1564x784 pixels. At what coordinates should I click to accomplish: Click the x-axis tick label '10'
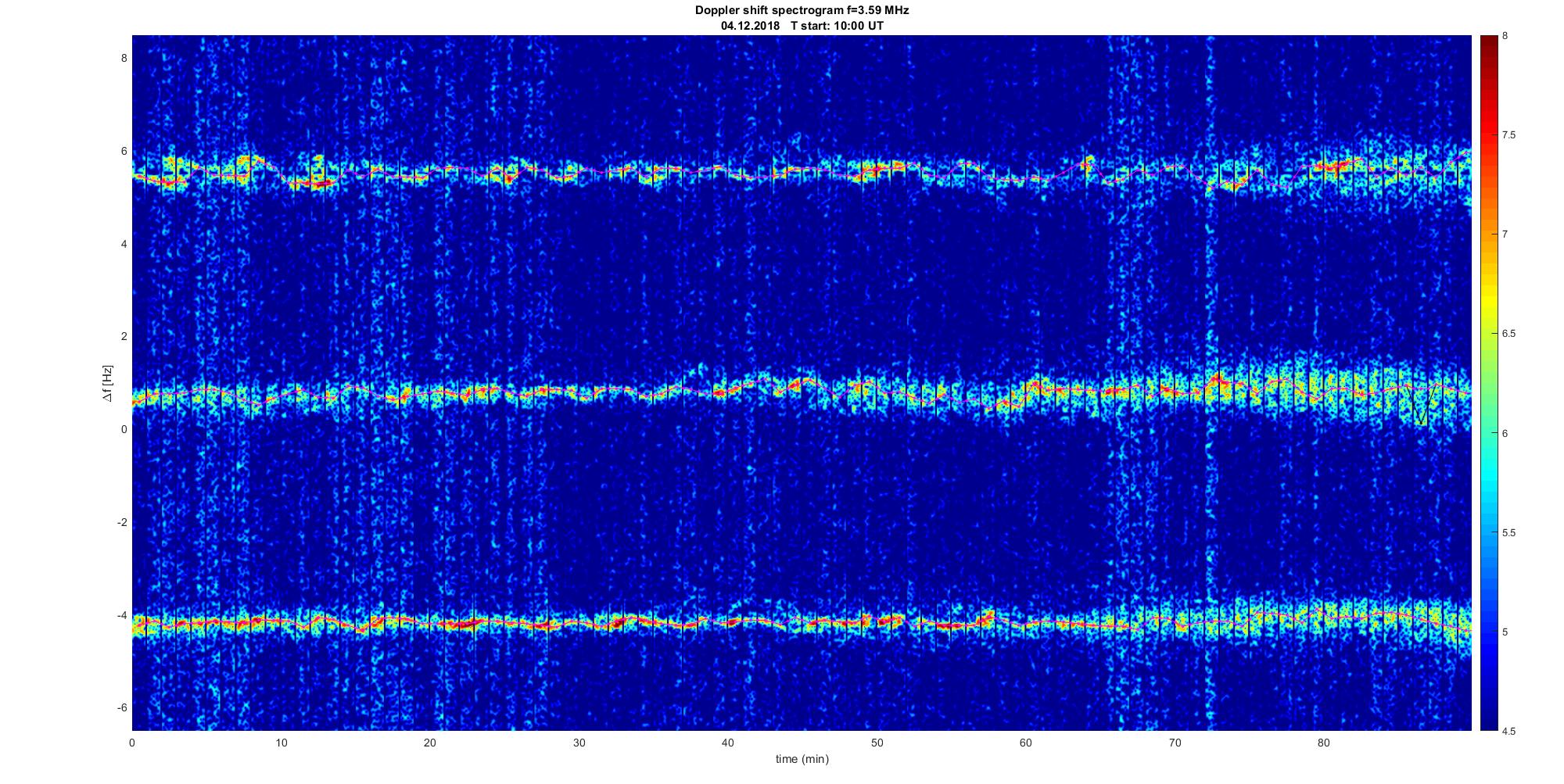coord(282,743)
